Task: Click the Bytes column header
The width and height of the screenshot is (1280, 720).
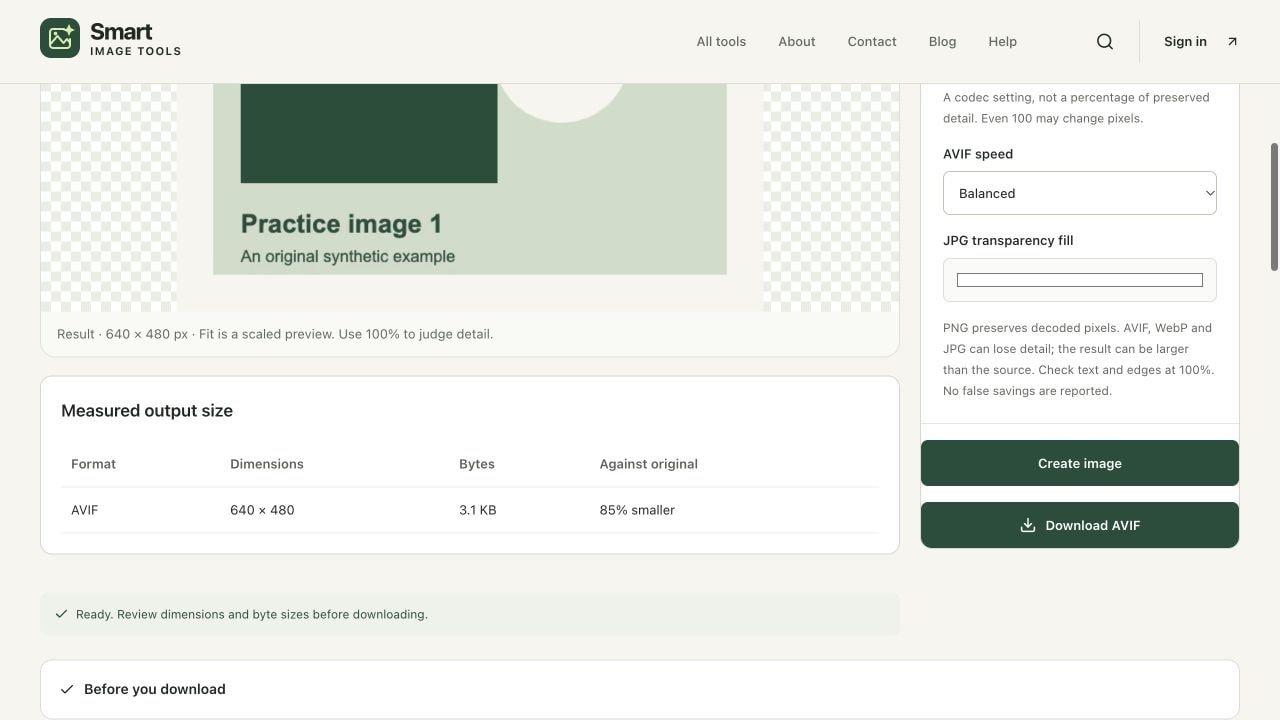Action: (477, 464)
